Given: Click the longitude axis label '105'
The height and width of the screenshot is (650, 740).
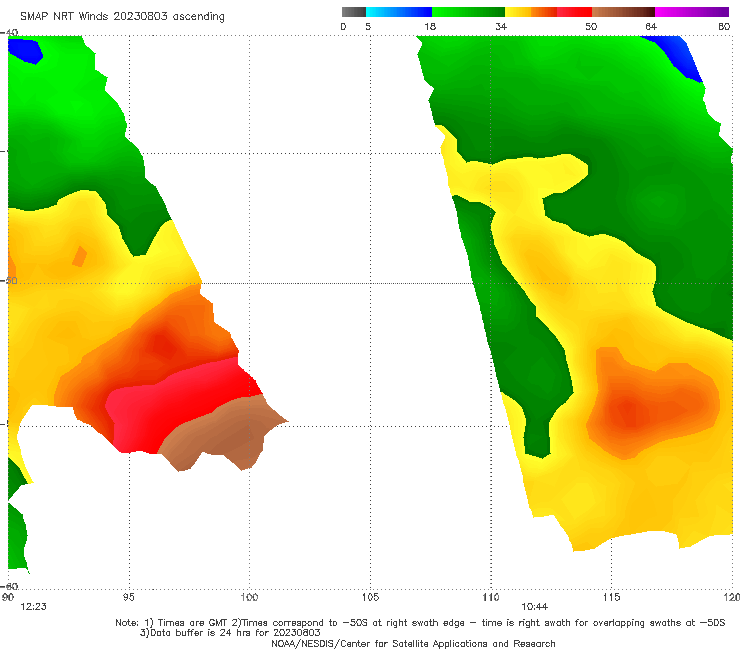Looking at the screenshot, I should click(x=370, y=597).
